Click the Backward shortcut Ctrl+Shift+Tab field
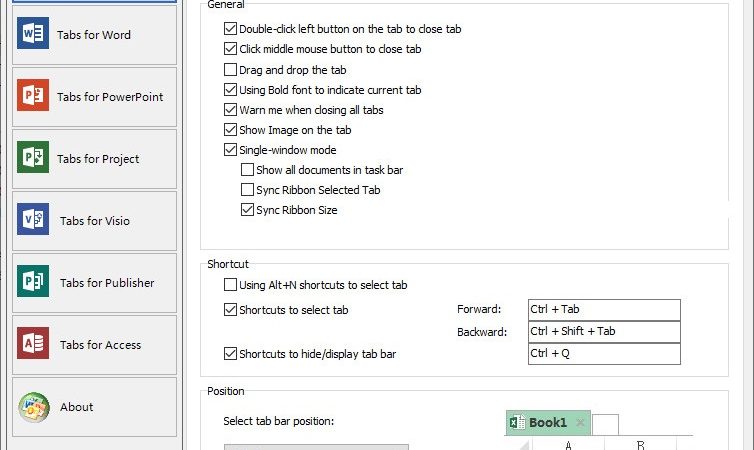Viewport: 754px width, 450px height. tap(604, 332)
